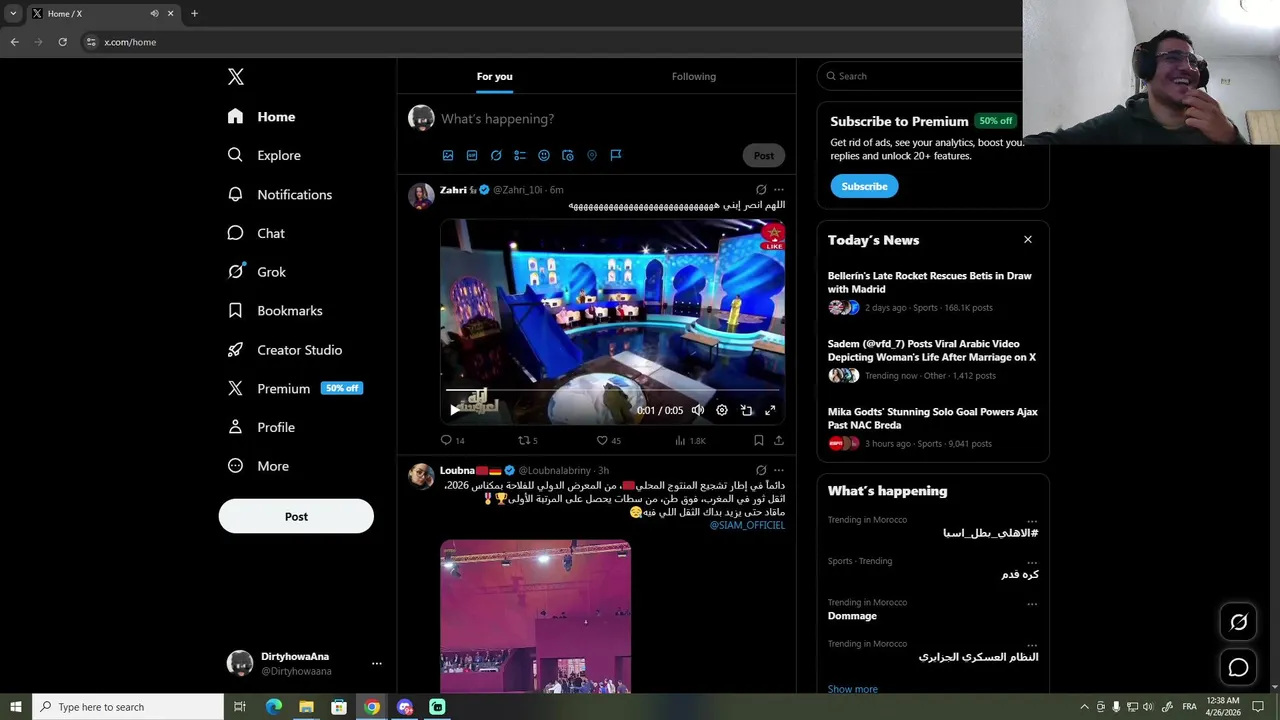Reload the page in the browser

62,42
